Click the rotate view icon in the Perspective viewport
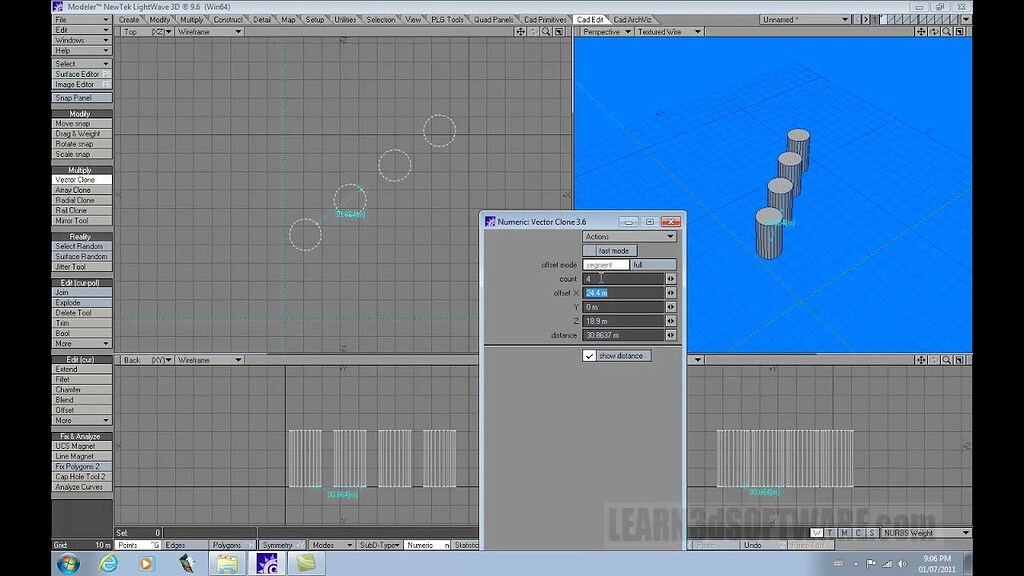1024x576 pixels. pos(934,31)
